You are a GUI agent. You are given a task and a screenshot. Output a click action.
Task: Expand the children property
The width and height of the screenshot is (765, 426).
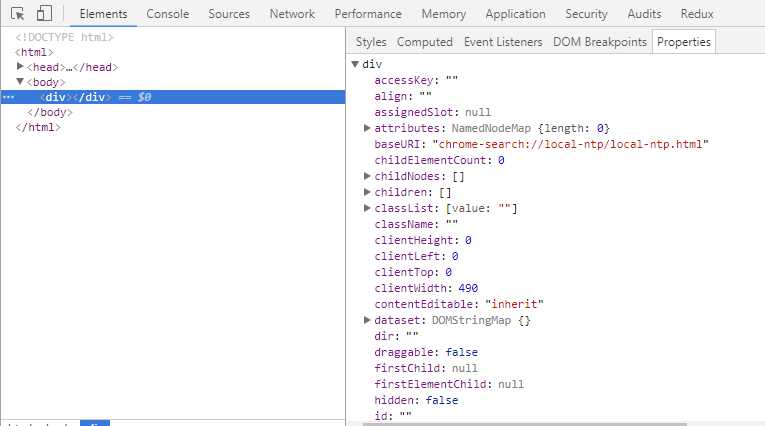[x=367, y=192]
